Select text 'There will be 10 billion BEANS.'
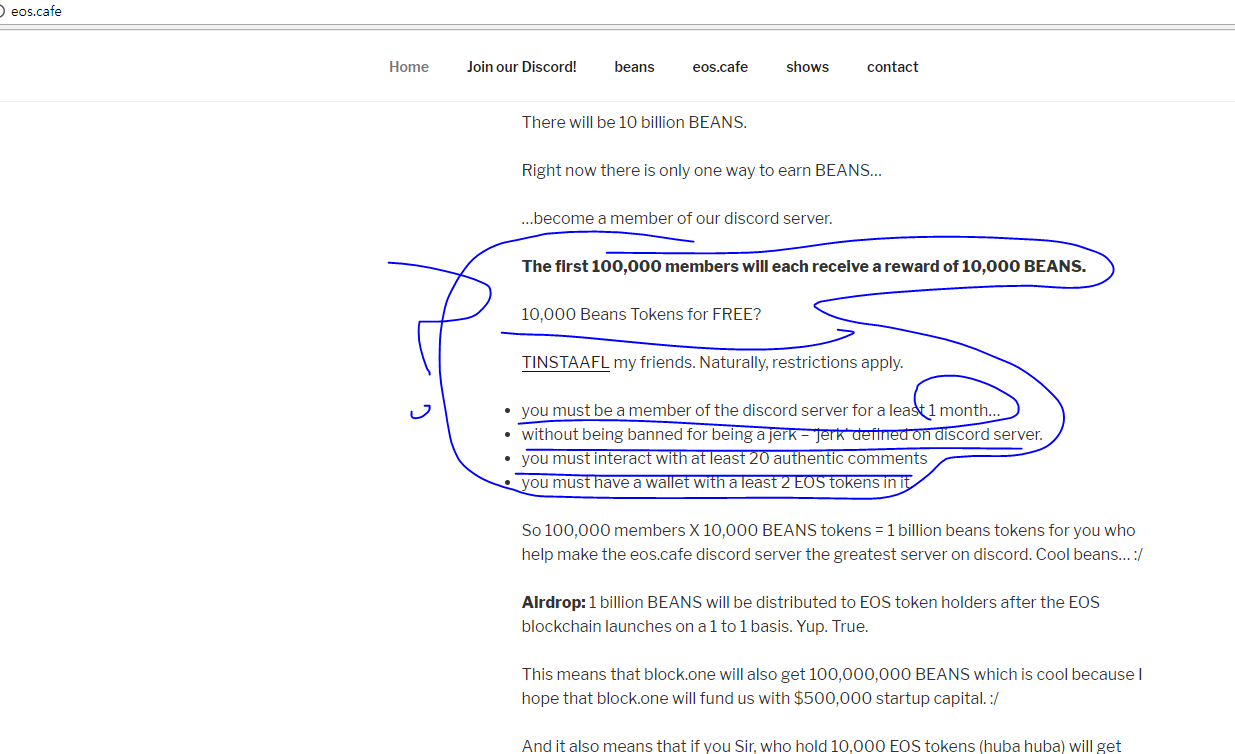1235x754 pixels. click(634, 122)
